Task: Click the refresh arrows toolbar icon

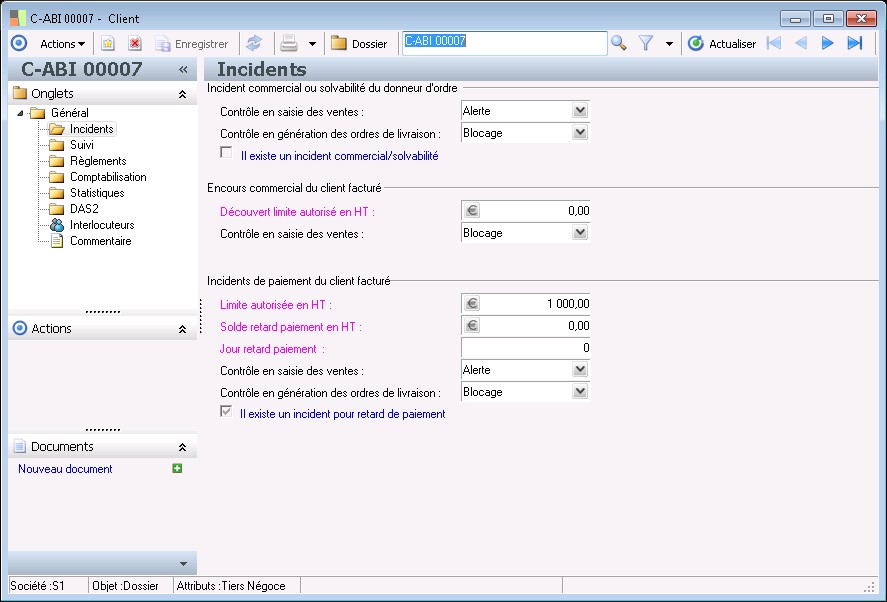Action: (x=254, y=44)
